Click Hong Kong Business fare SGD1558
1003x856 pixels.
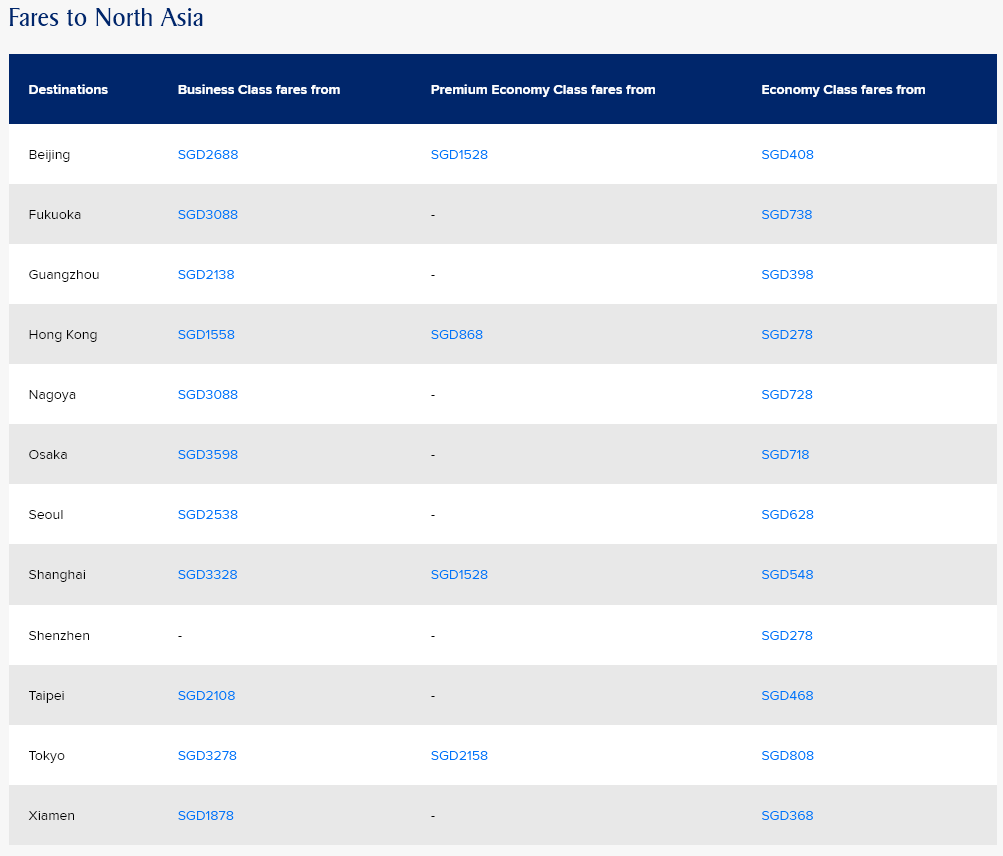pyautogui.click(x=206, y=335)
